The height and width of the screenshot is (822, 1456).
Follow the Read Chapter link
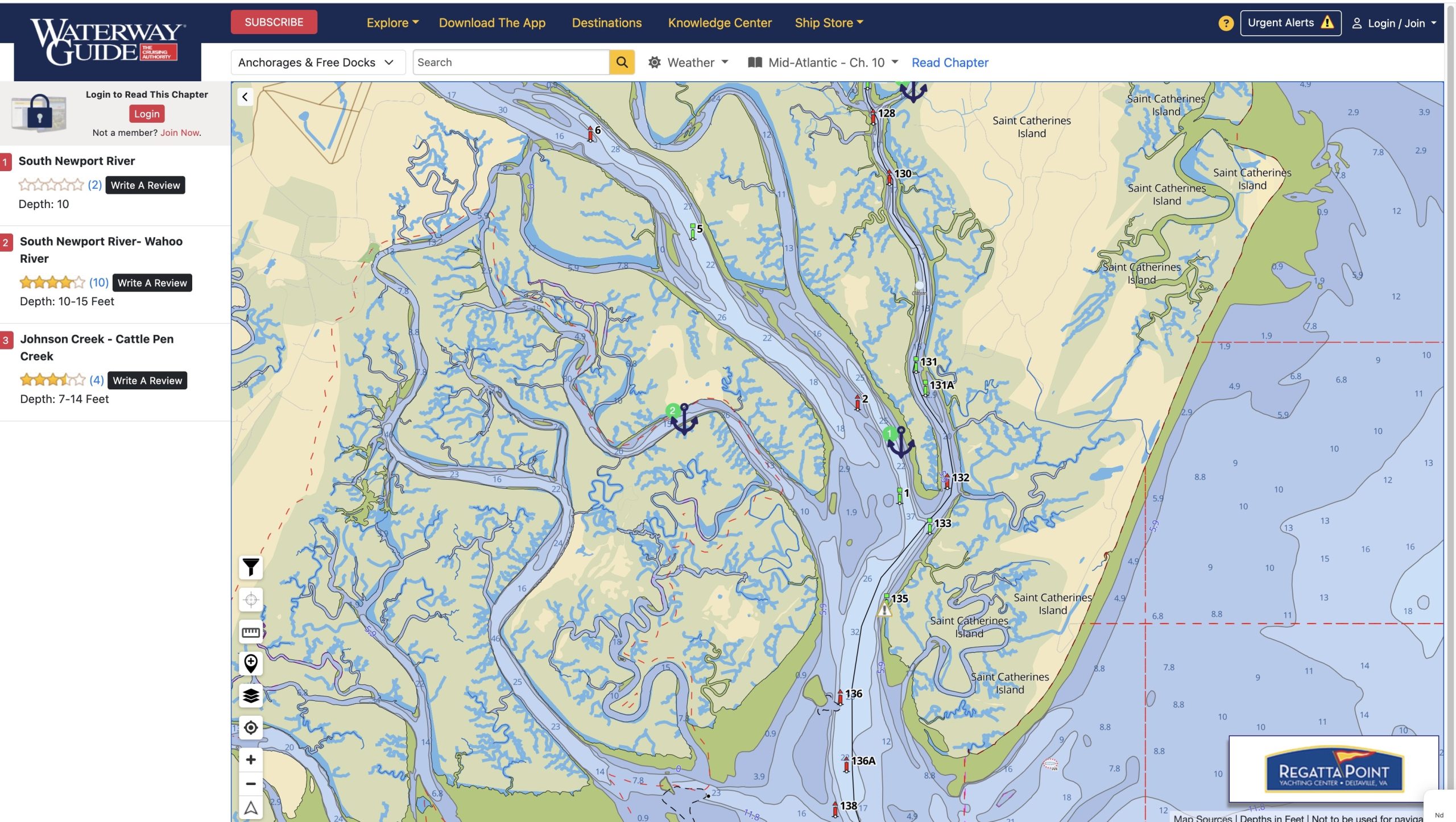pos(950,63)
